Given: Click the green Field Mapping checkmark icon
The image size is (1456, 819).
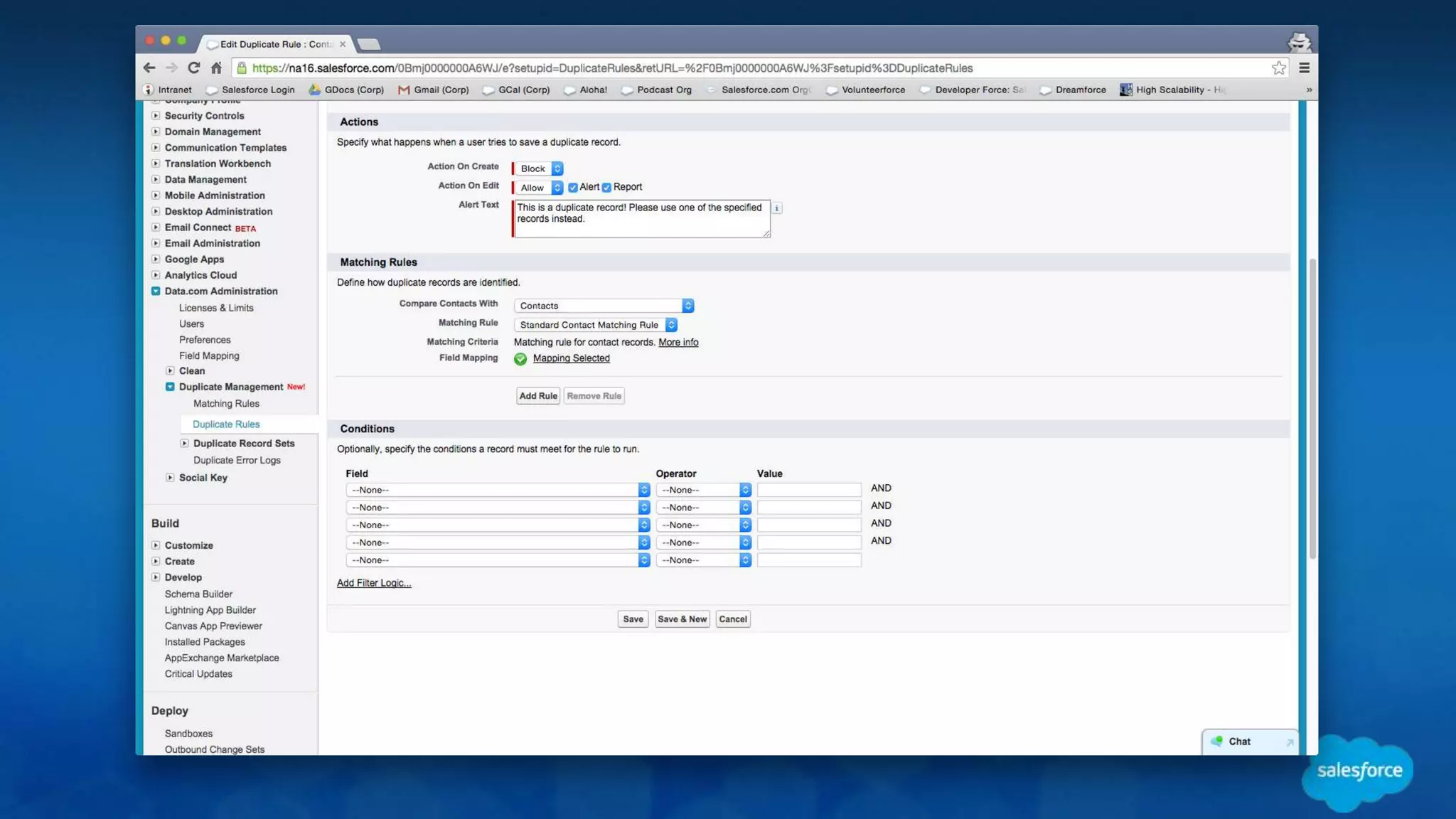Looking at the screenshot, I should coord(520,359).
